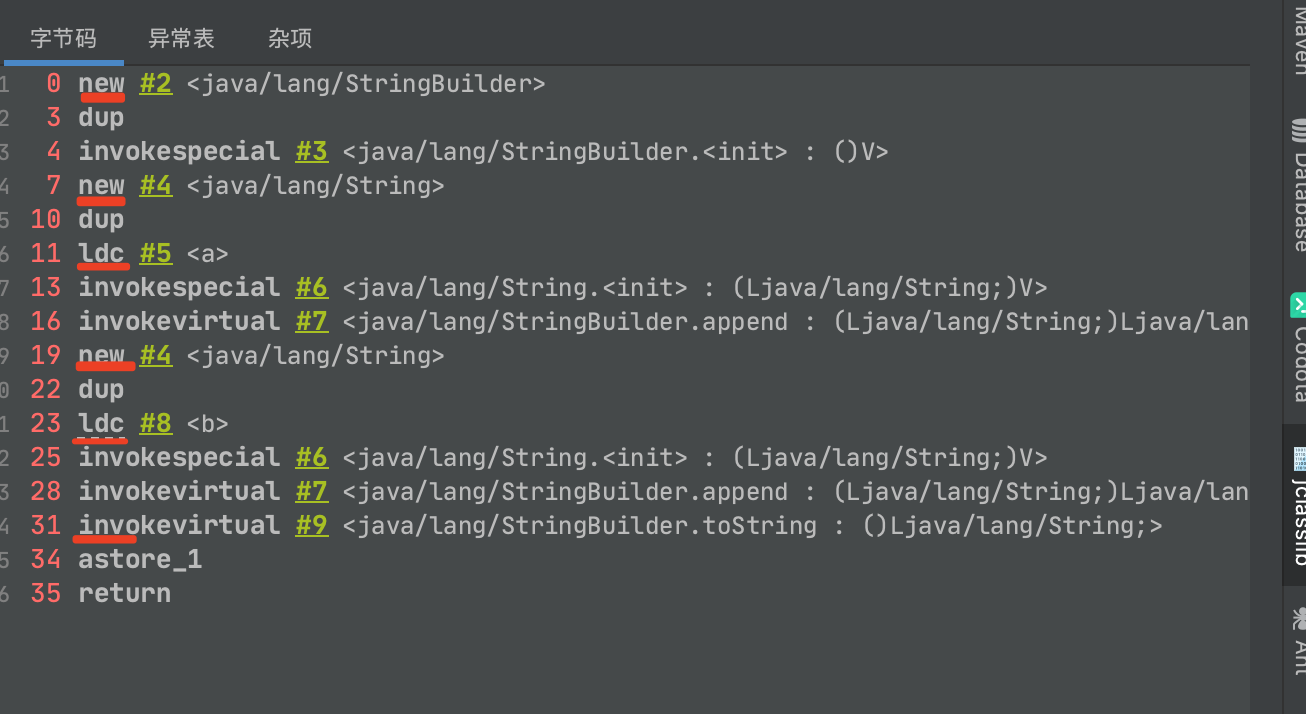Click the new opcode at offset 0
1306x714 pixels.
click(102, 84)
